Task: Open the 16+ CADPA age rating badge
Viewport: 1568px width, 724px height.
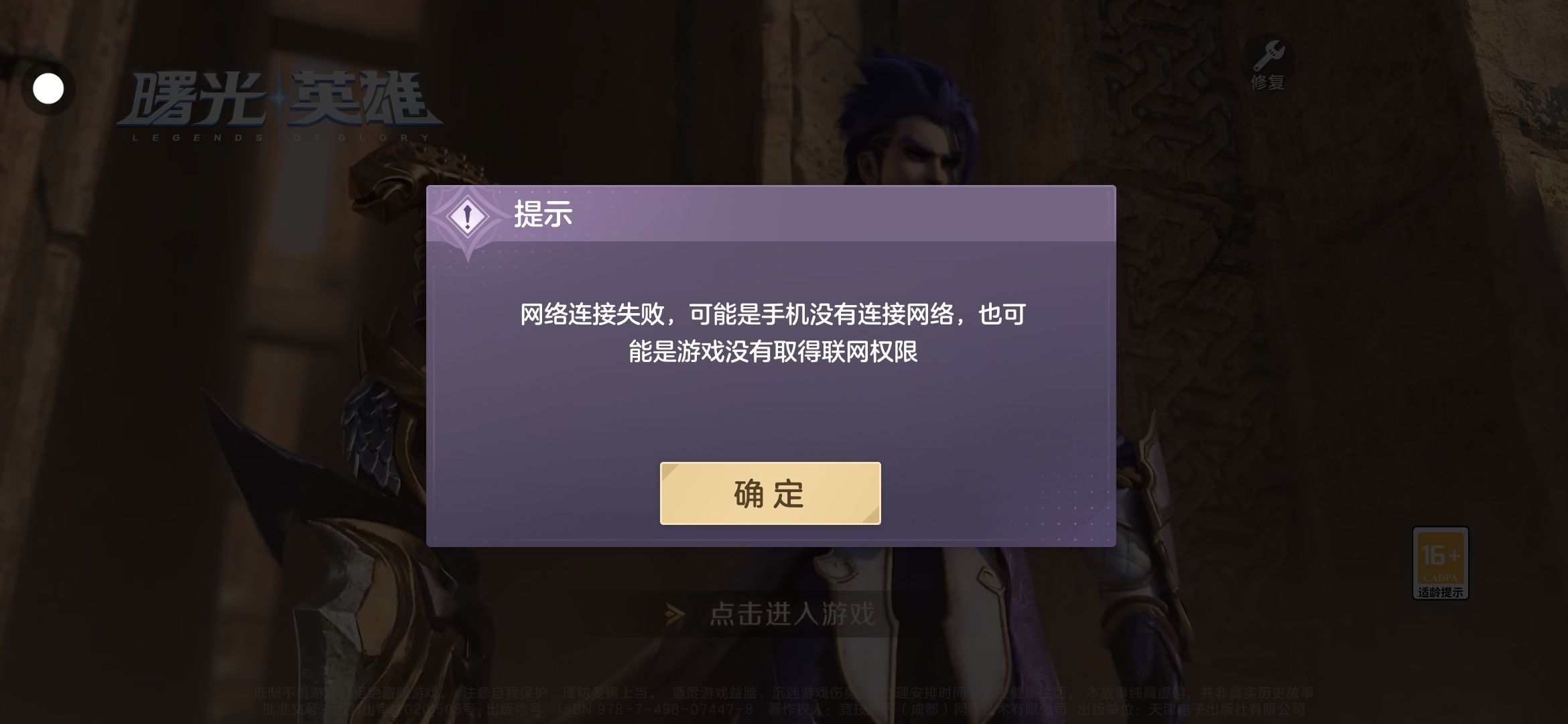Action: pyautogui.click(x=1441, y=563)
